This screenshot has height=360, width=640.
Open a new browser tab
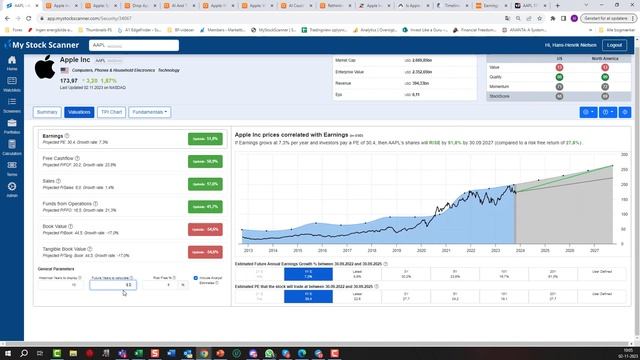558,6
